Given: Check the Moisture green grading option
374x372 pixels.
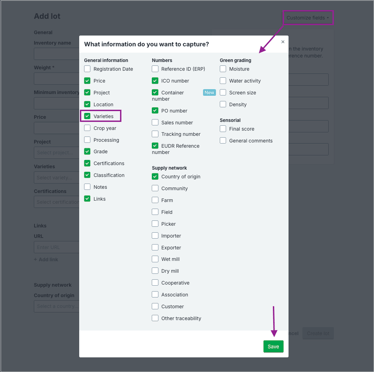Looking at the screenshot, I should click(x=223, y=69).
